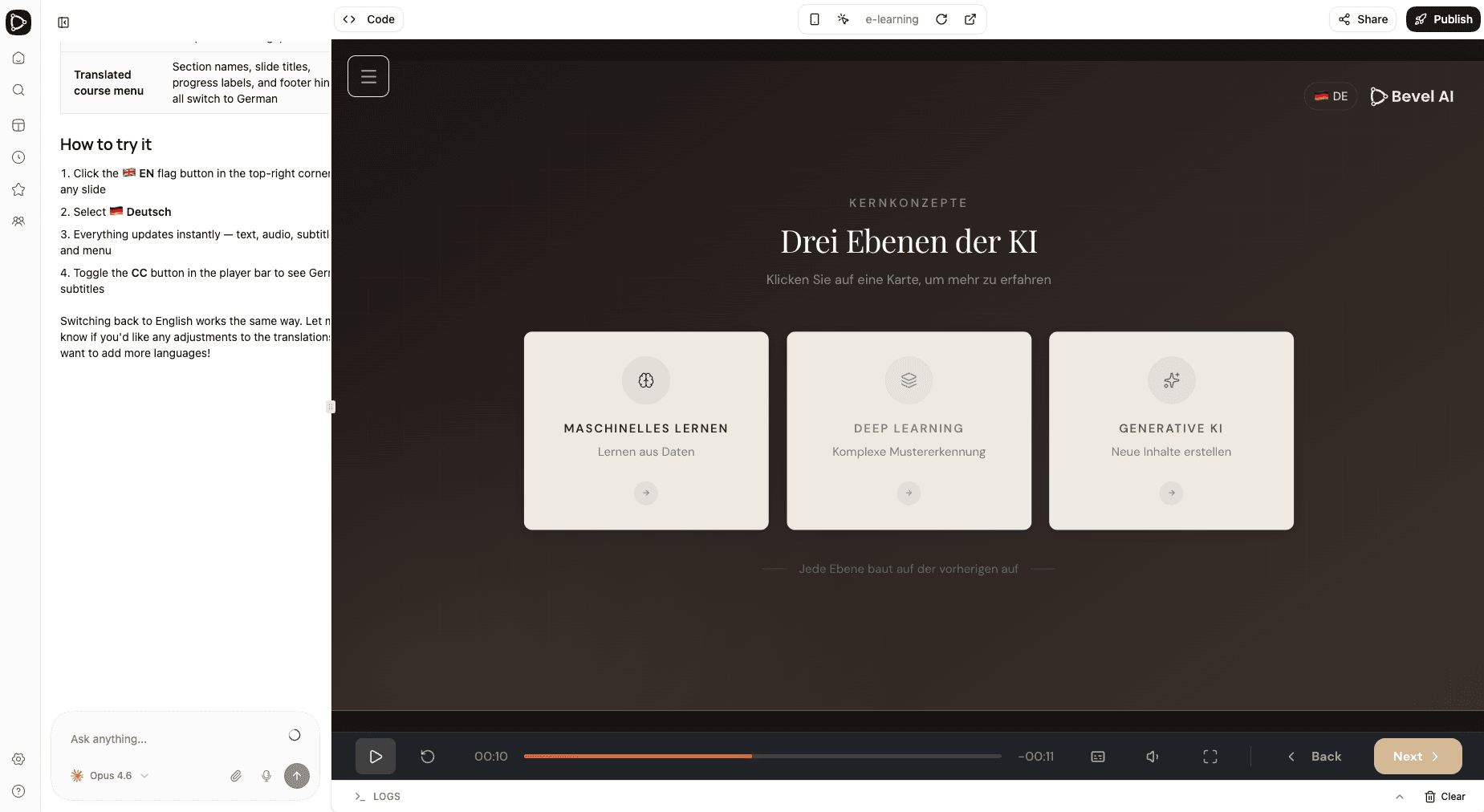Open the hamburger course menu
Screen dimensions: 1484x812
click(368, 75)
